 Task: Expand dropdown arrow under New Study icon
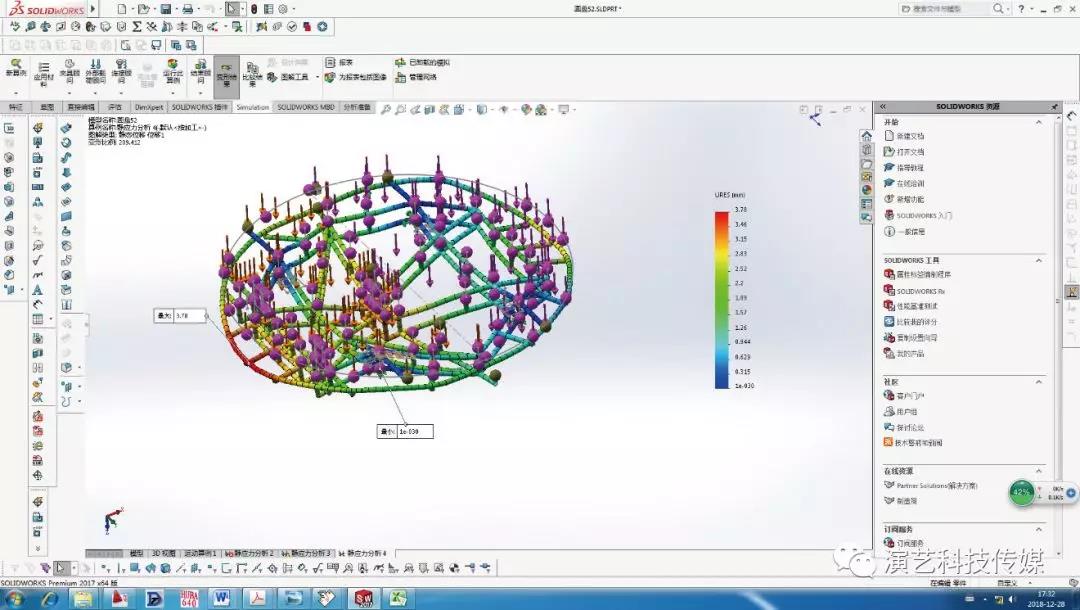(15, 92)
